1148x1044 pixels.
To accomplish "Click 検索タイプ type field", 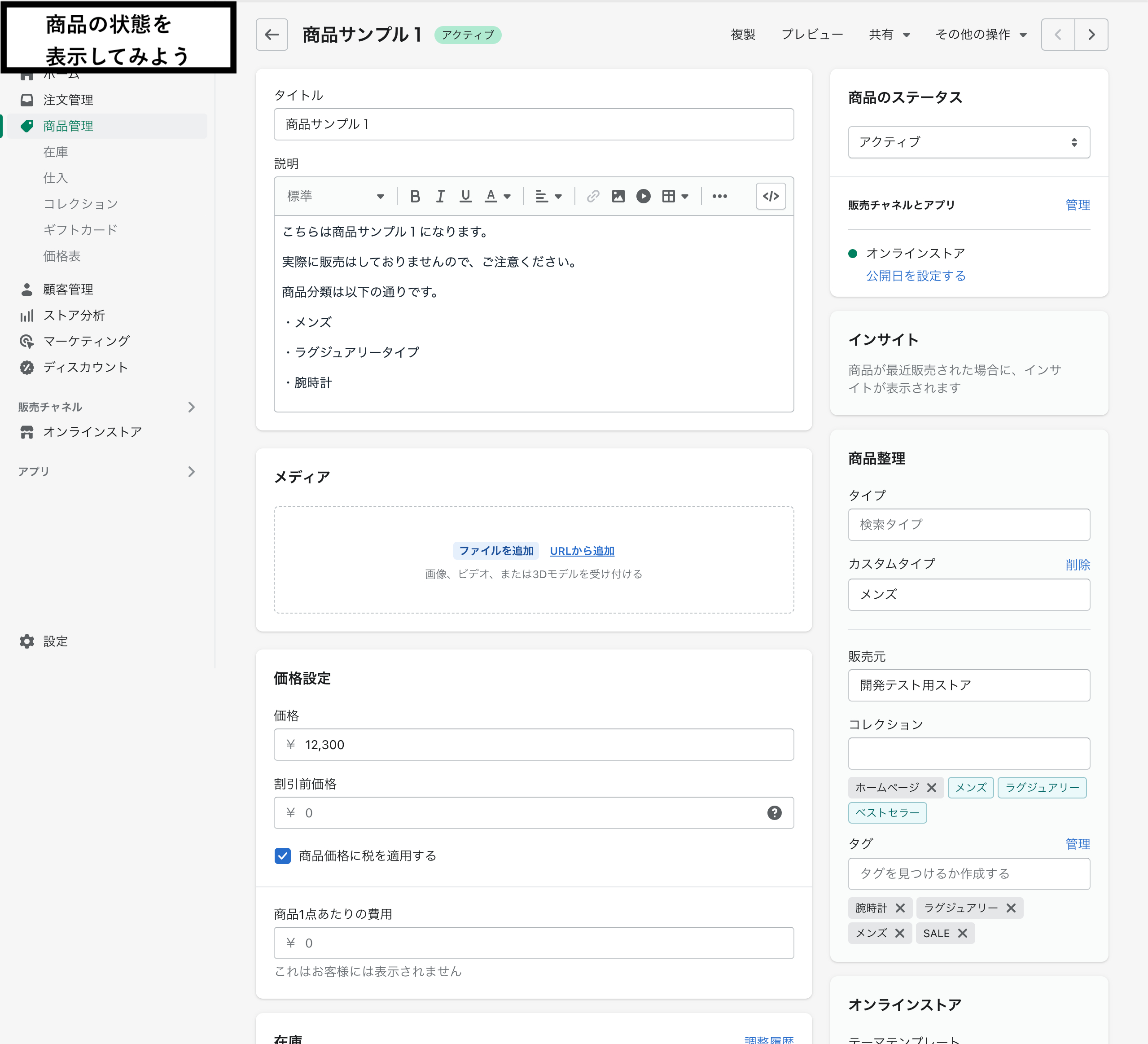I will (x=968, y=524).
